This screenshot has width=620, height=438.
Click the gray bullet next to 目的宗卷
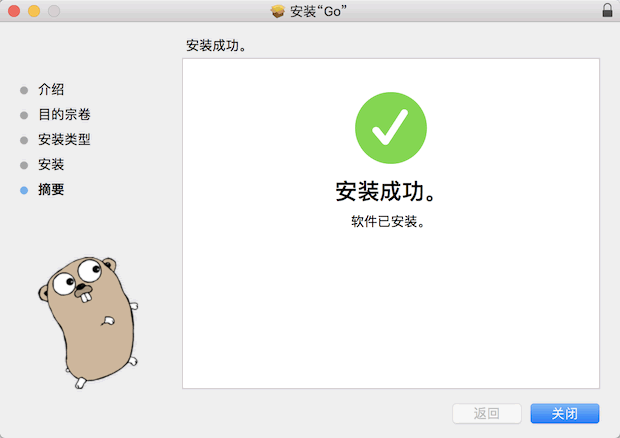(x=24, y=115)
